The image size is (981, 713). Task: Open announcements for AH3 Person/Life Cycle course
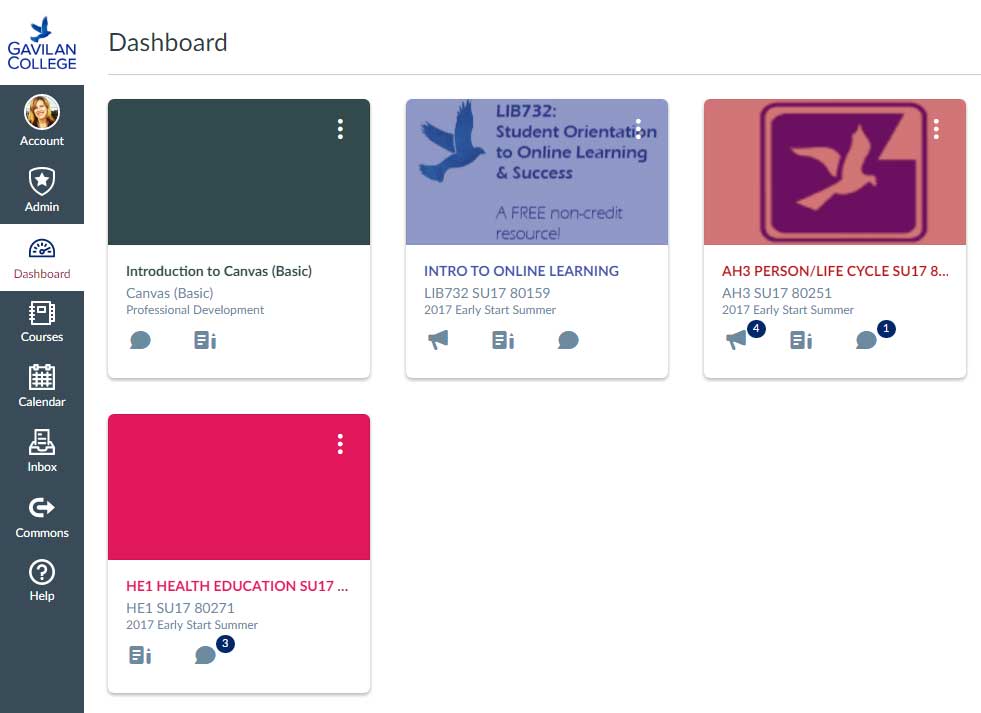click(737, 340)
